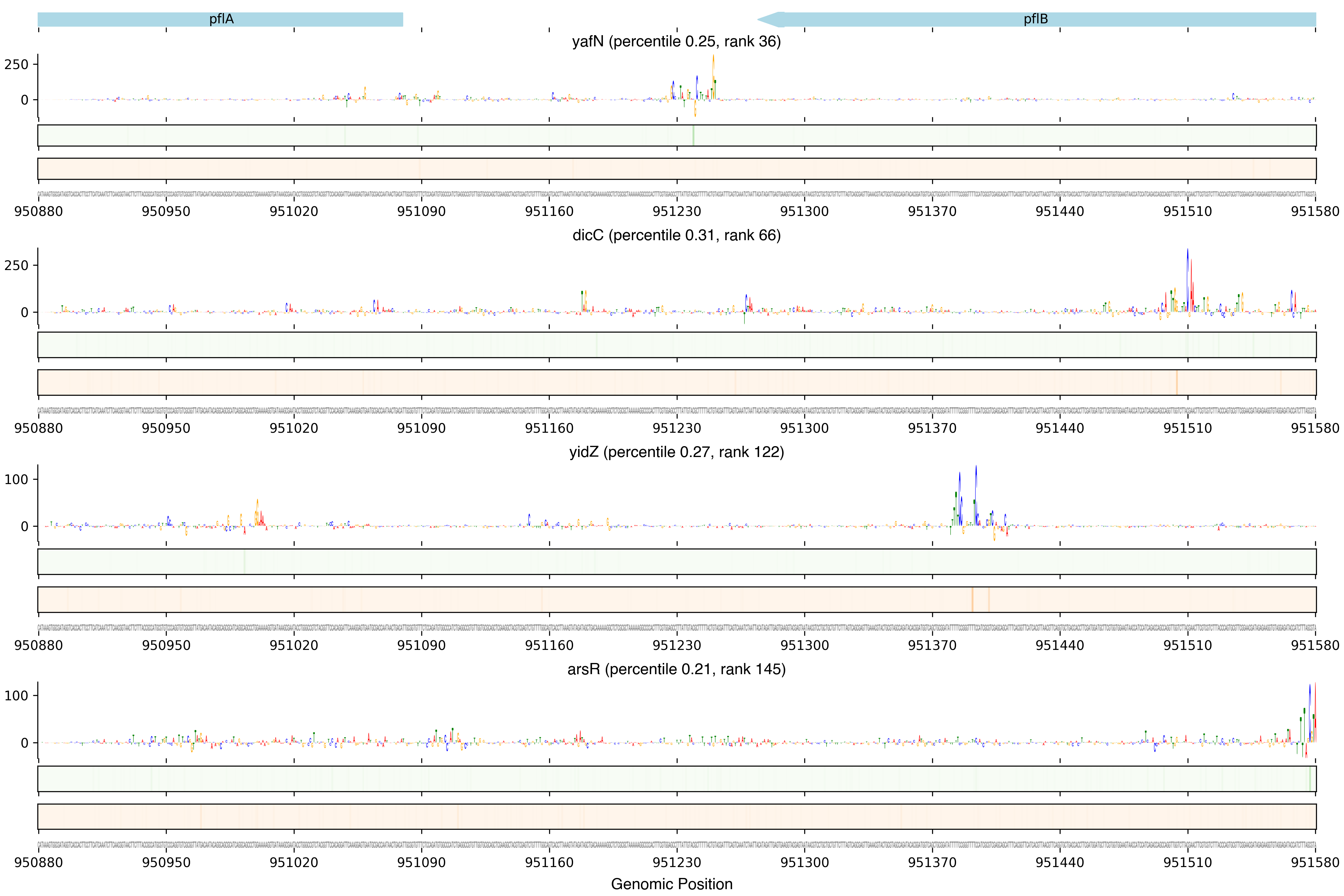Select the yafN panel title
Viewport: 1344px width, 896px height.
pos(676,42)
